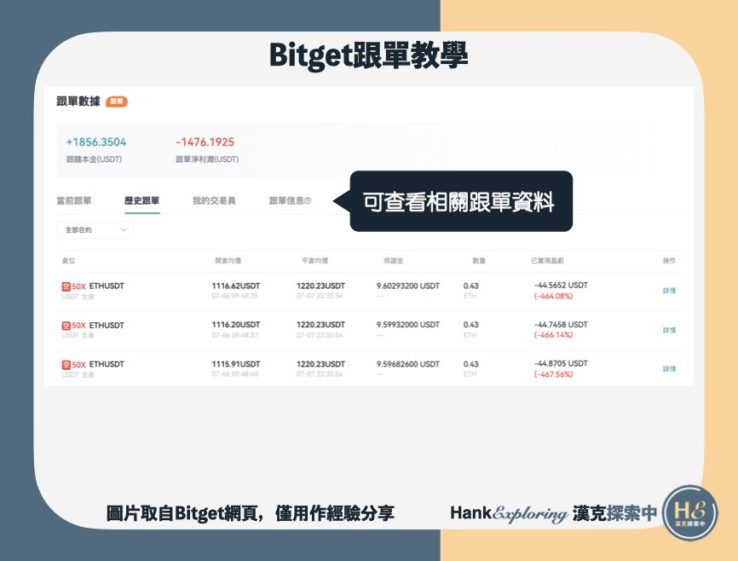Open the 我的交易員 tab
Viewport: 738px width, 561px height.
tap(214, 200)
